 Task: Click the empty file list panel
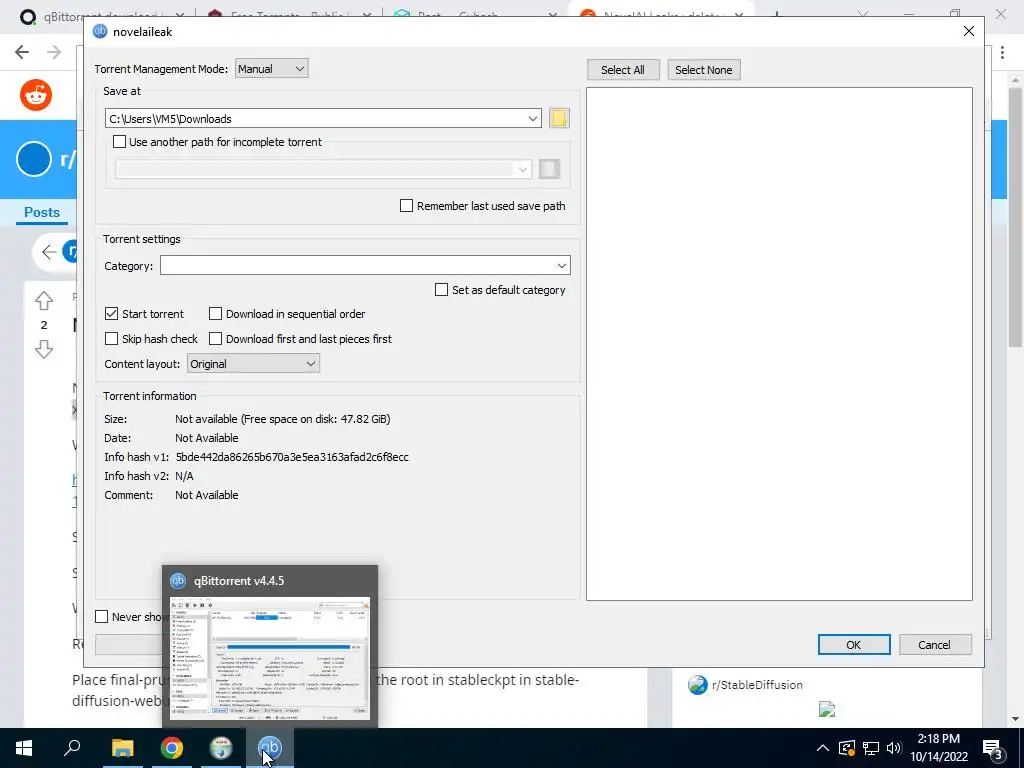(779, 344)
